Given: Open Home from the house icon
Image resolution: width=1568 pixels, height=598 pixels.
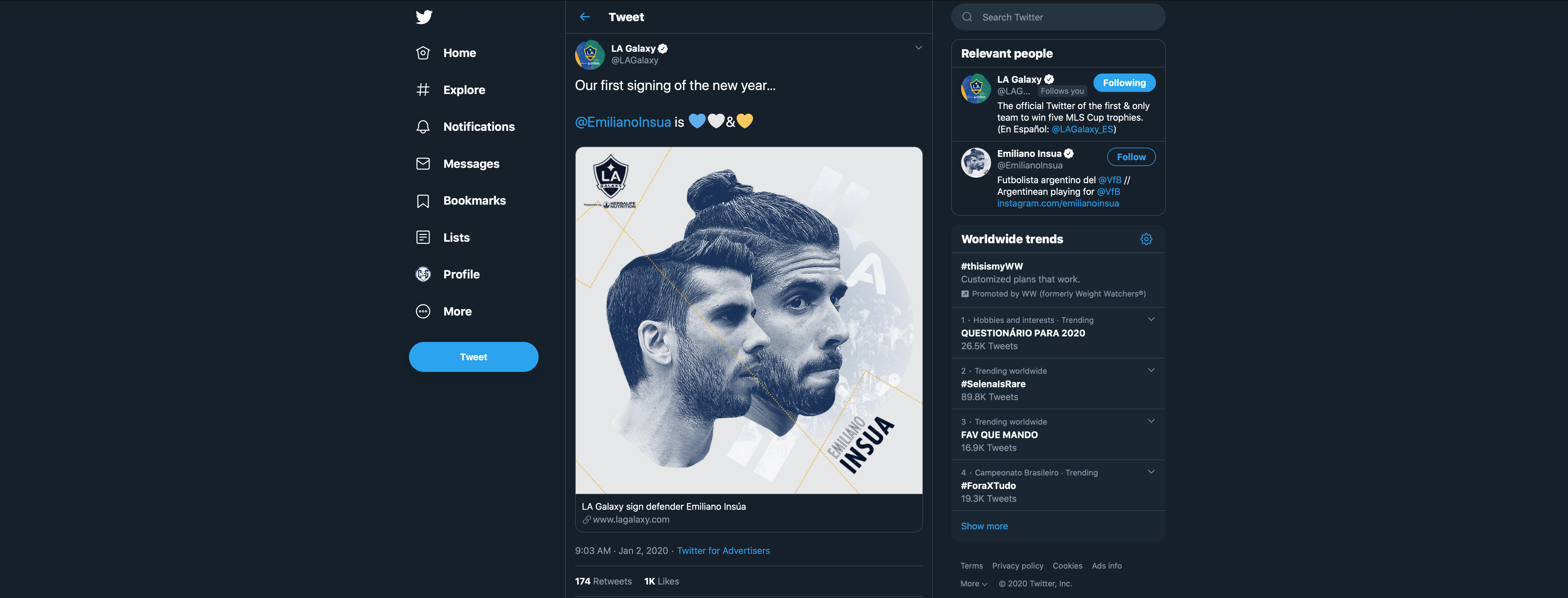Looking at the screenshot, I should click(423, 53).
